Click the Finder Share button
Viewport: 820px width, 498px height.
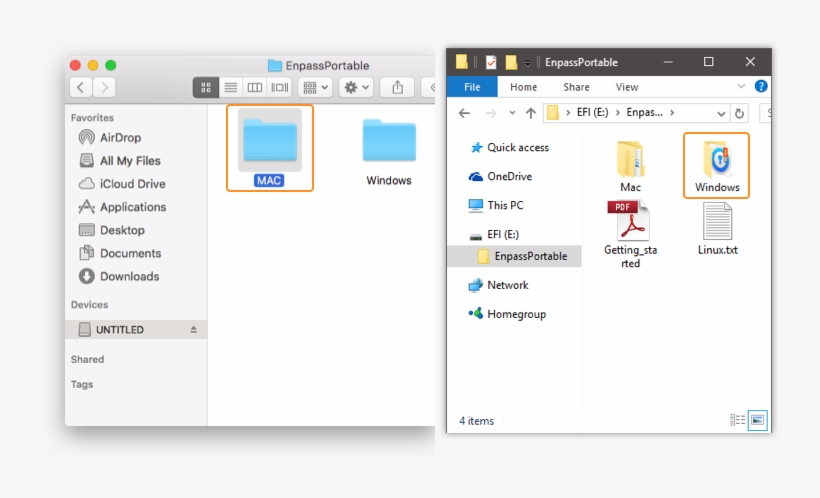398,88
